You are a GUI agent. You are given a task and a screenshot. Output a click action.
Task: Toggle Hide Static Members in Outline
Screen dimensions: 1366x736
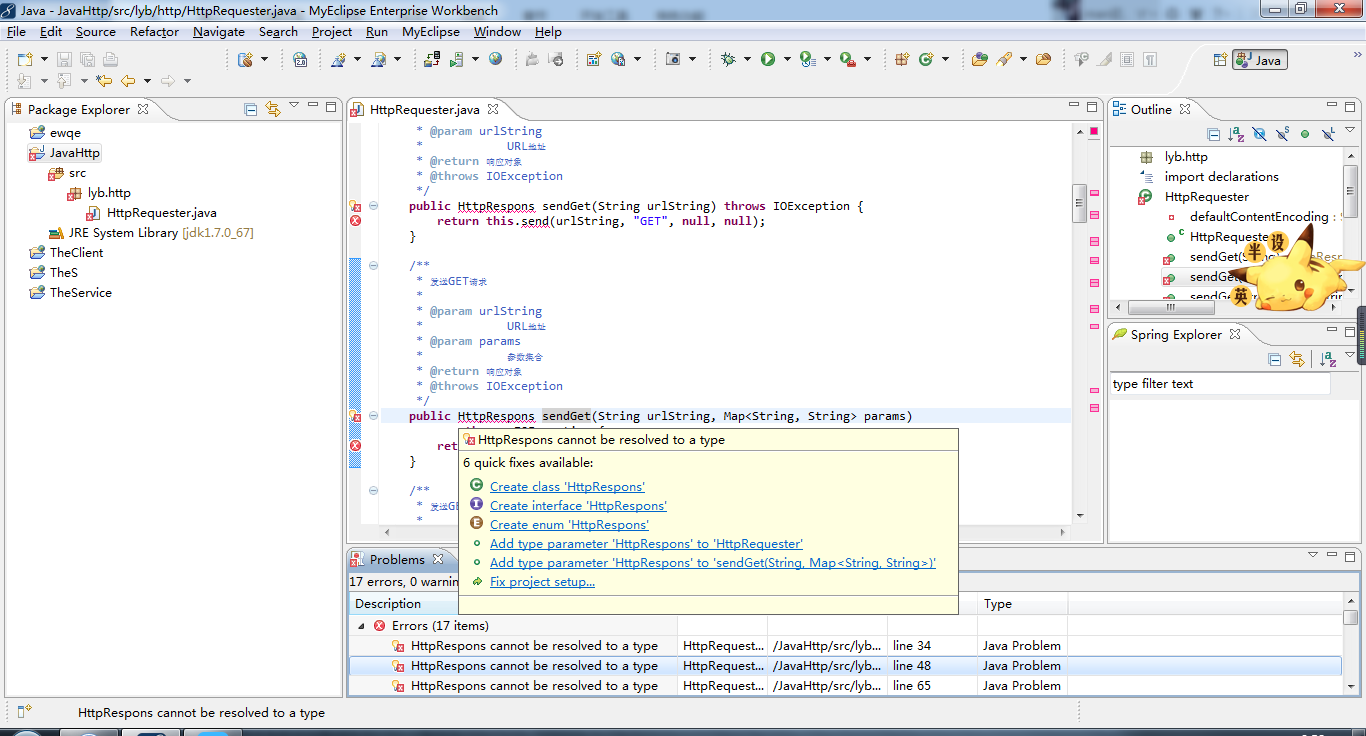click(1283, 134)
